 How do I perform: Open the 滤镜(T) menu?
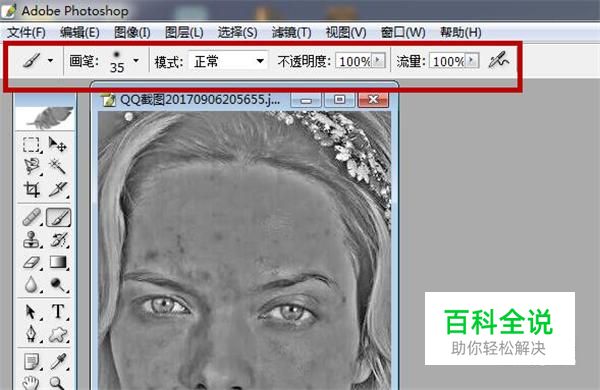(291, 33)
